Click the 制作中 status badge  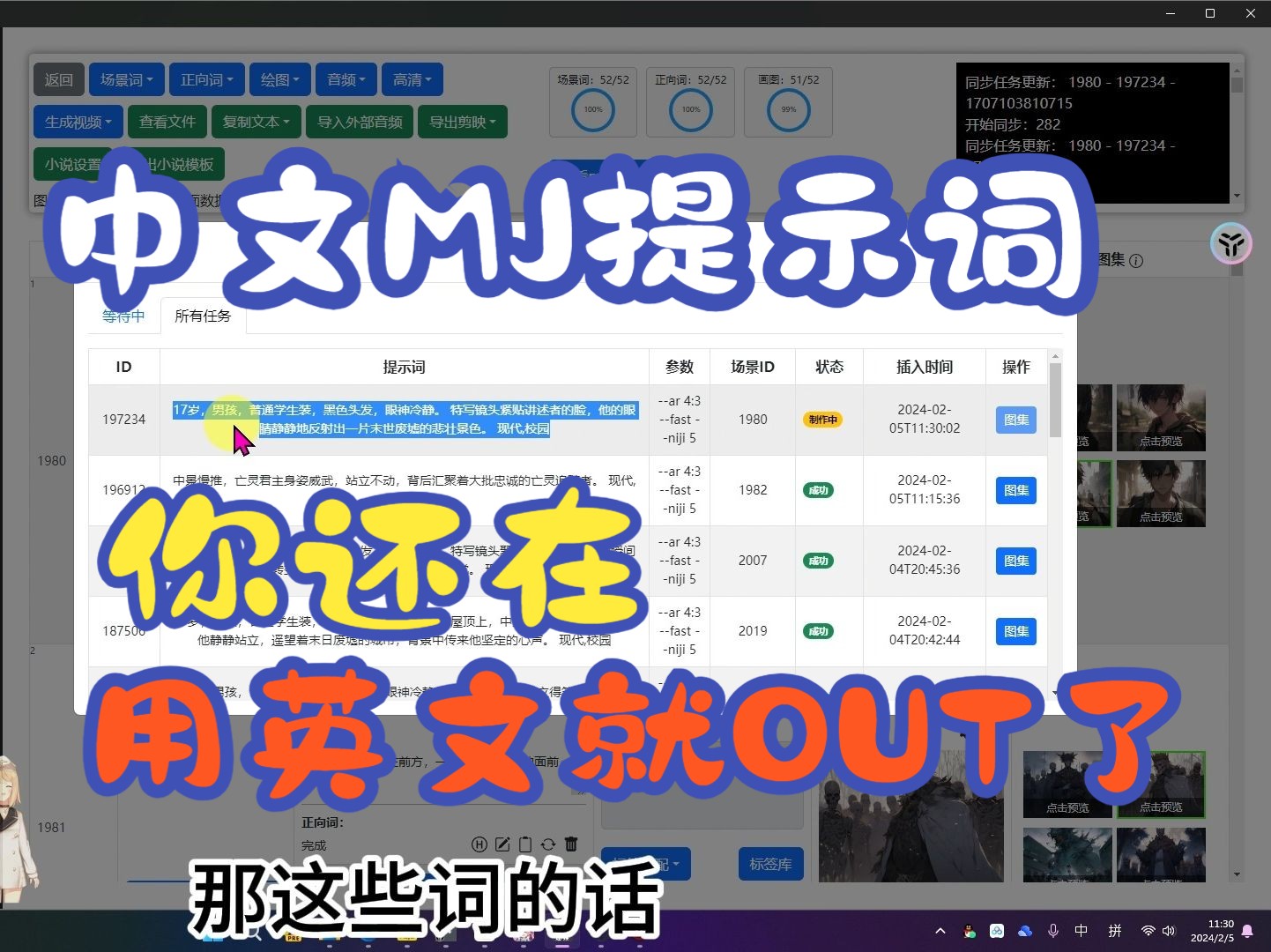pos(822,420)
